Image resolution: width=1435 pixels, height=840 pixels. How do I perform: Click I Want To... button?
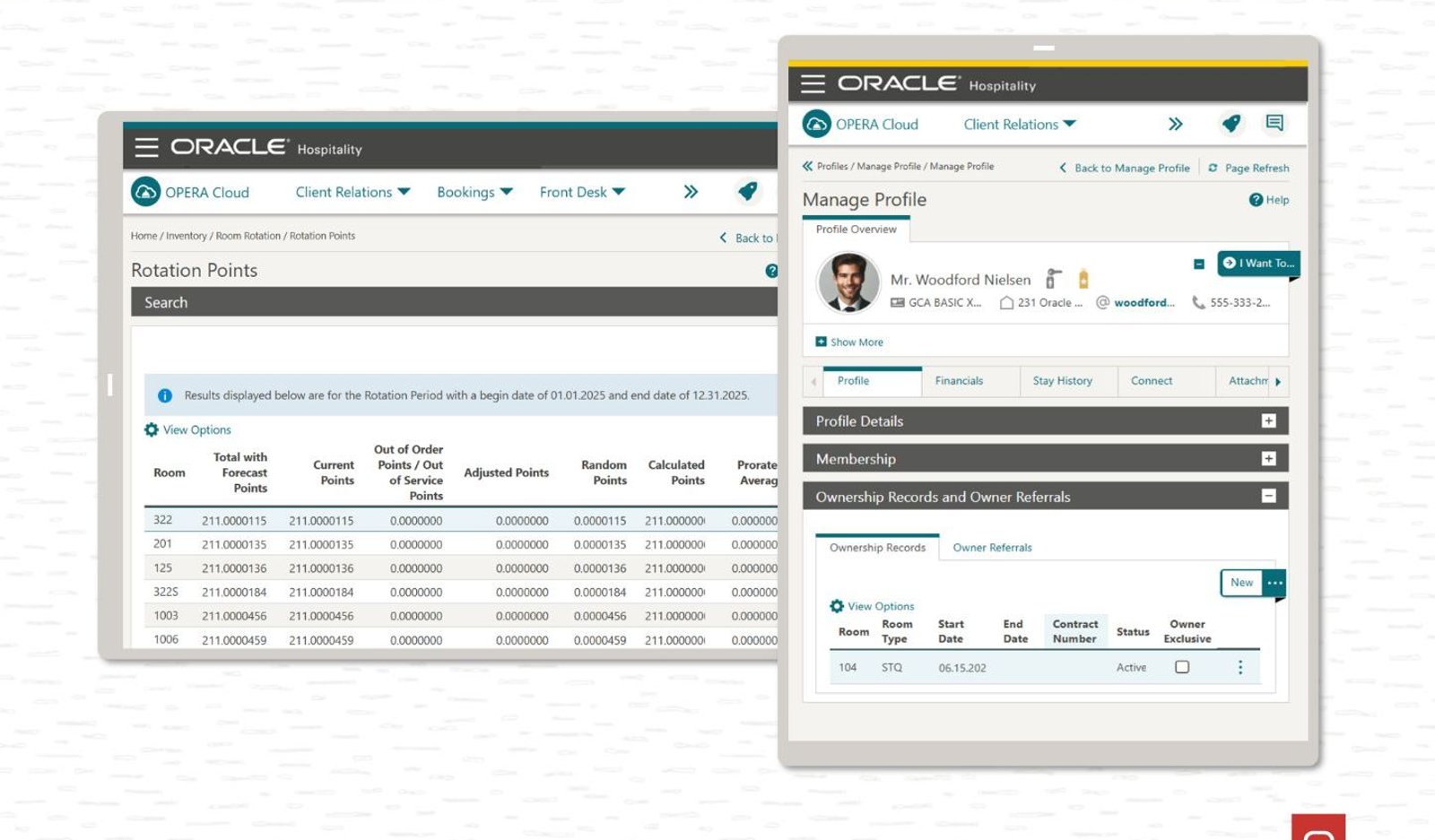[x=1257, y=263]
